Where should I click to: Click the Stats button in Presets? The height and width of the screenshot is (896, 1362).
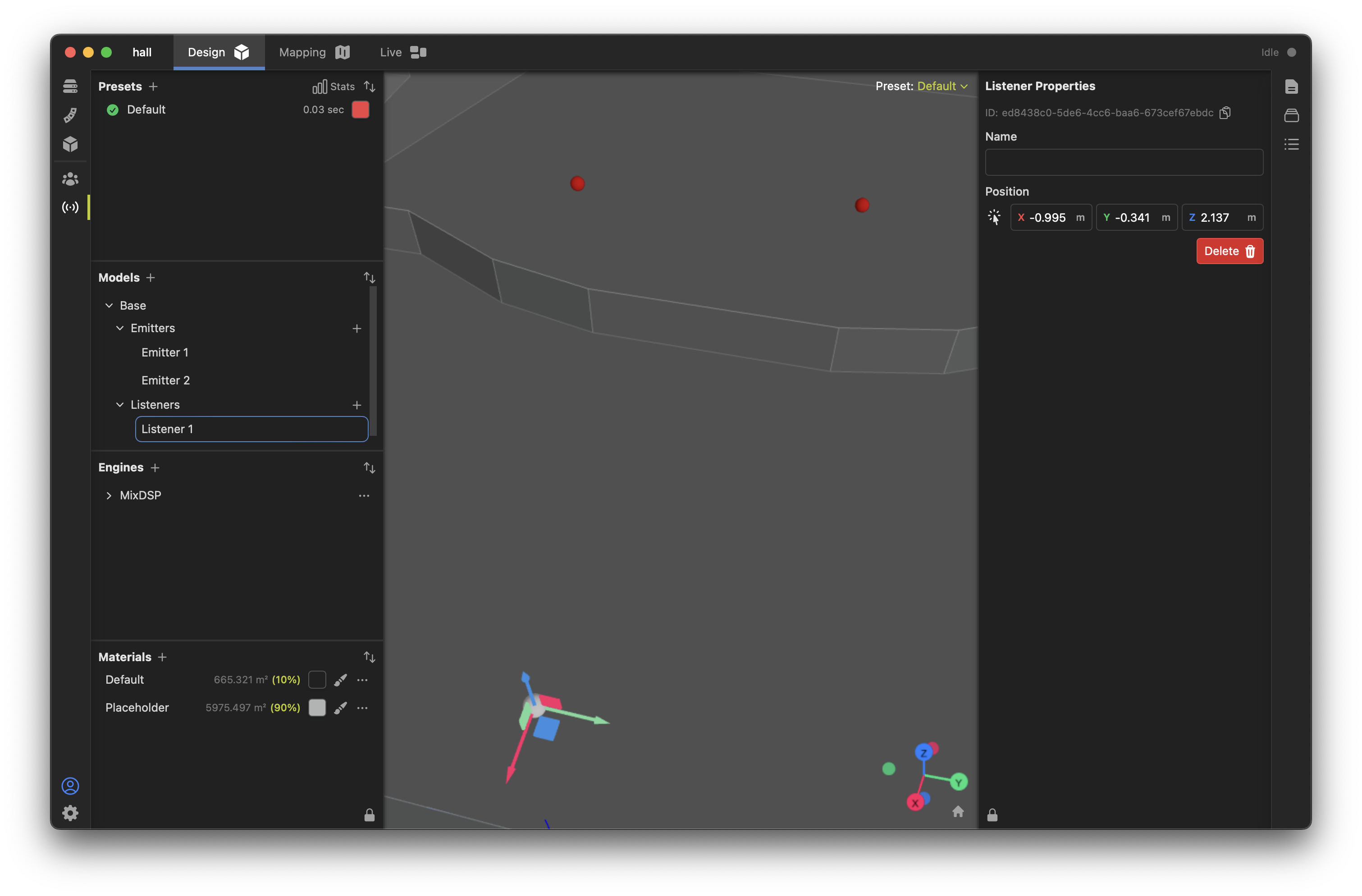click(334, 87)
